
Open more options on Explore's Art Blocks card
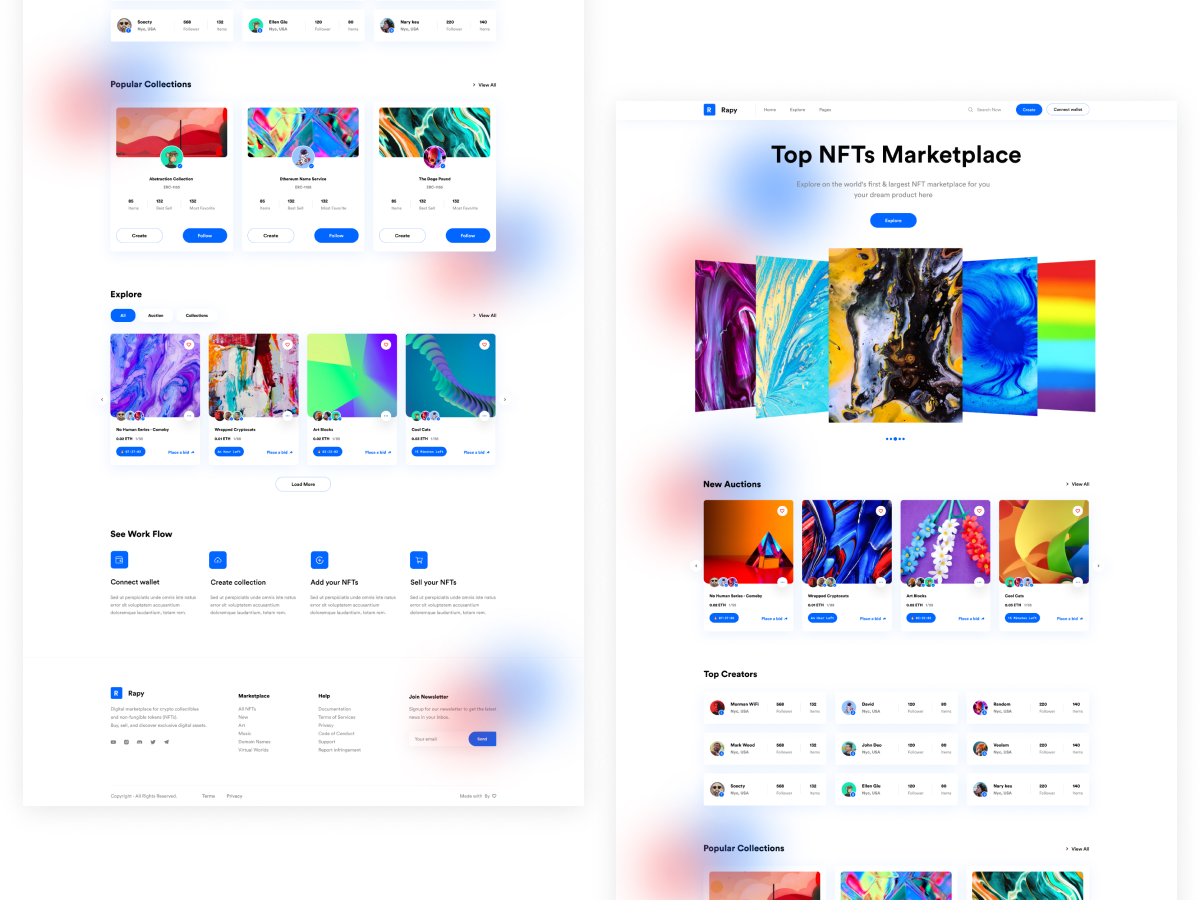[386, 415]
